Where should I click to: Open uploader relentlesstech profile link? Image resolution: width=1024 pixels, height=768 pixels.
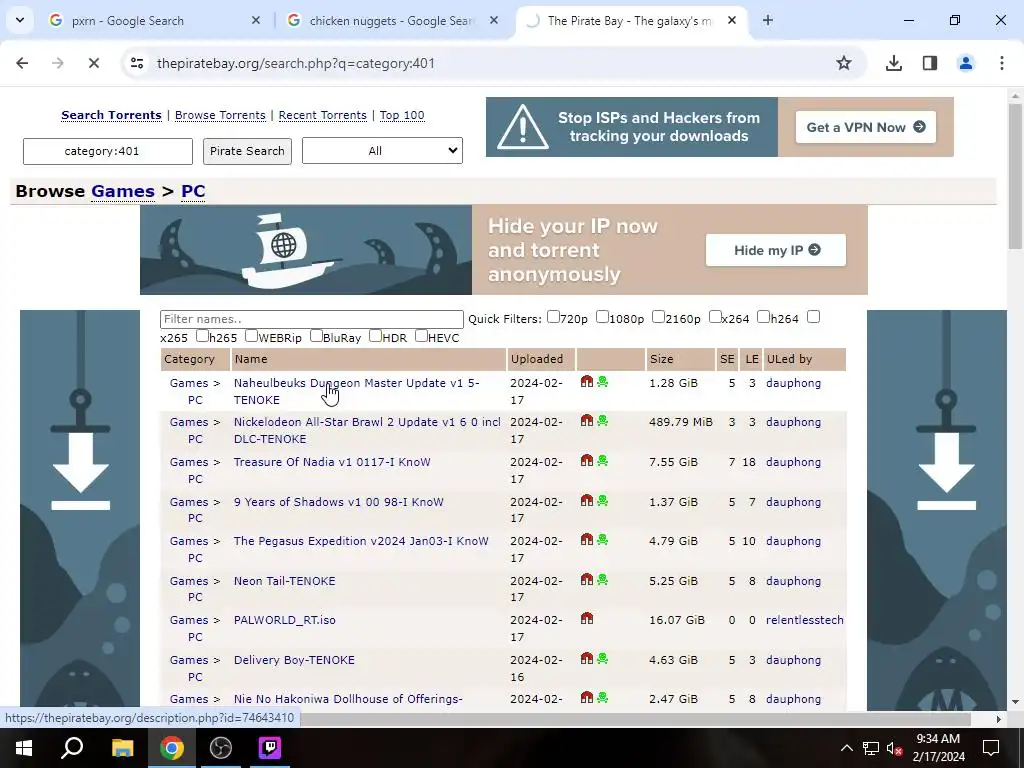tap(805, 620)
